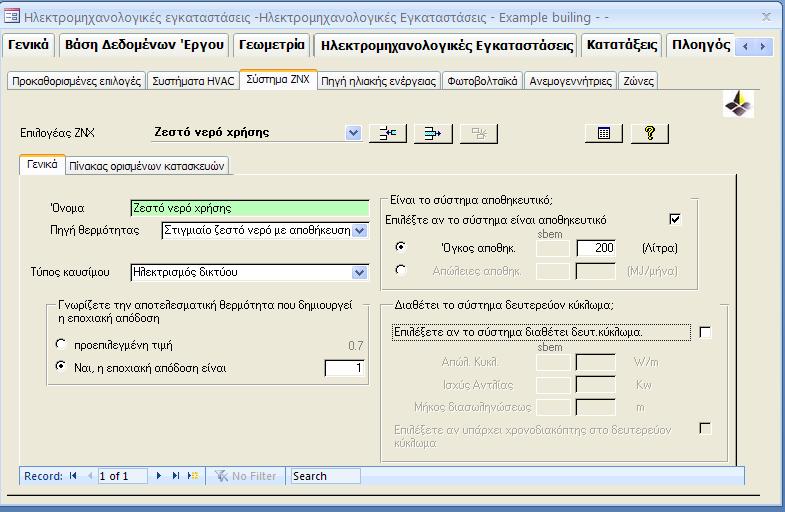Click the Απώλ. Κυκλ. W/m field

pyautogui.click(x=596, y=362)
